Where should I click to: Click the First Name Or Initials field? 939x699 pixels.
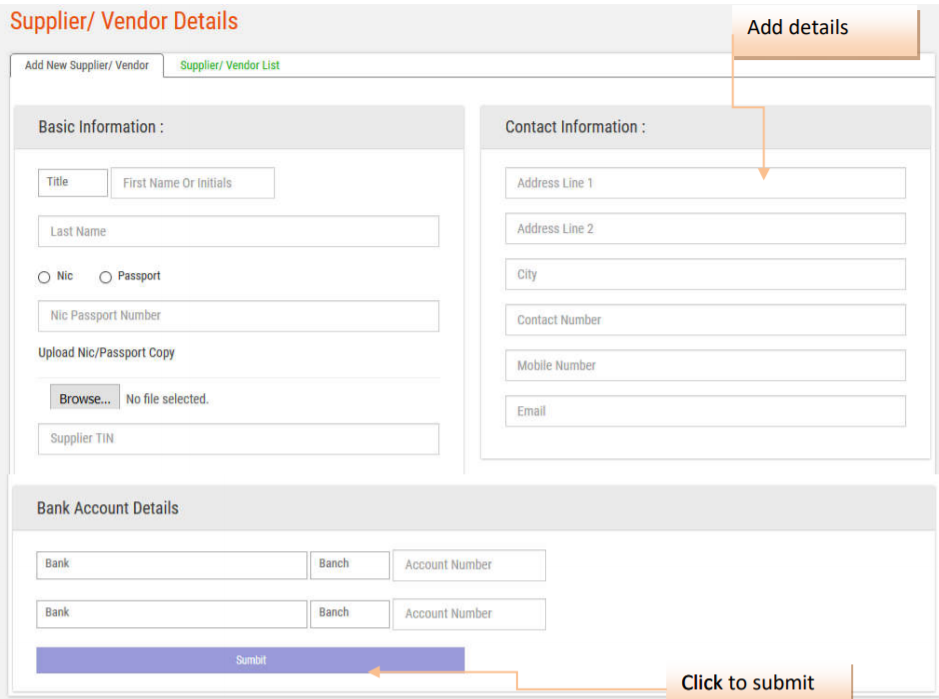point(192,184)
